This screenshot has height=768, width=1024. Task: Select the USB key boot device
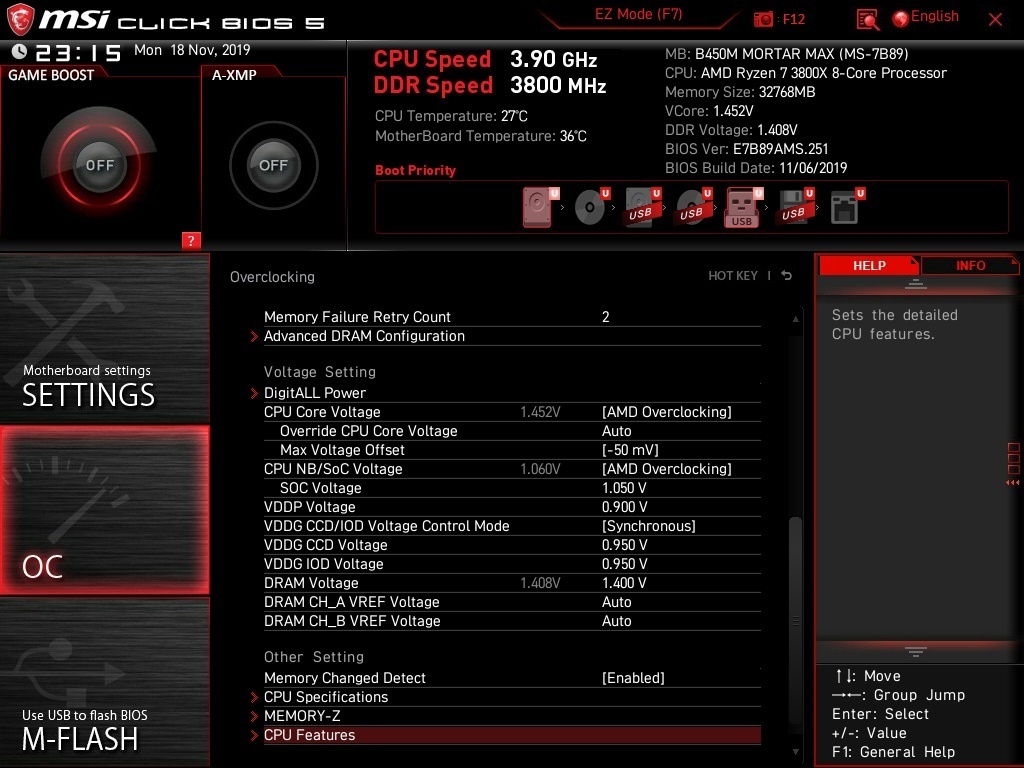coord(744,207)
